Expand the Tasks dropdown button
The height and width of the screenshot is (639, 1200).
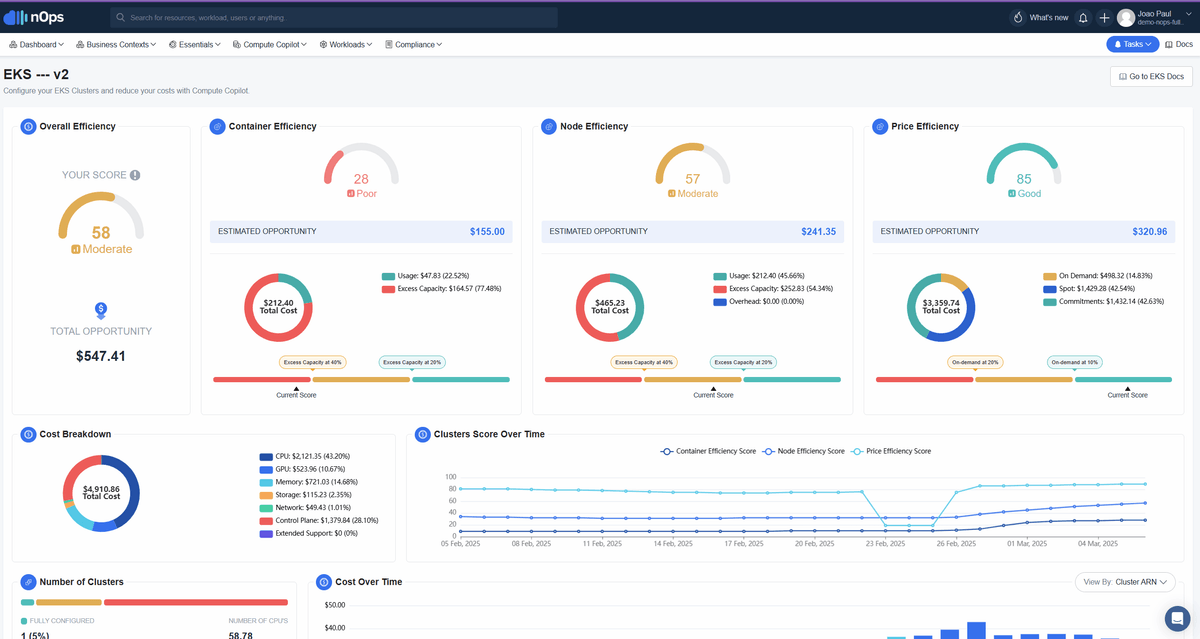[1132, 44]
